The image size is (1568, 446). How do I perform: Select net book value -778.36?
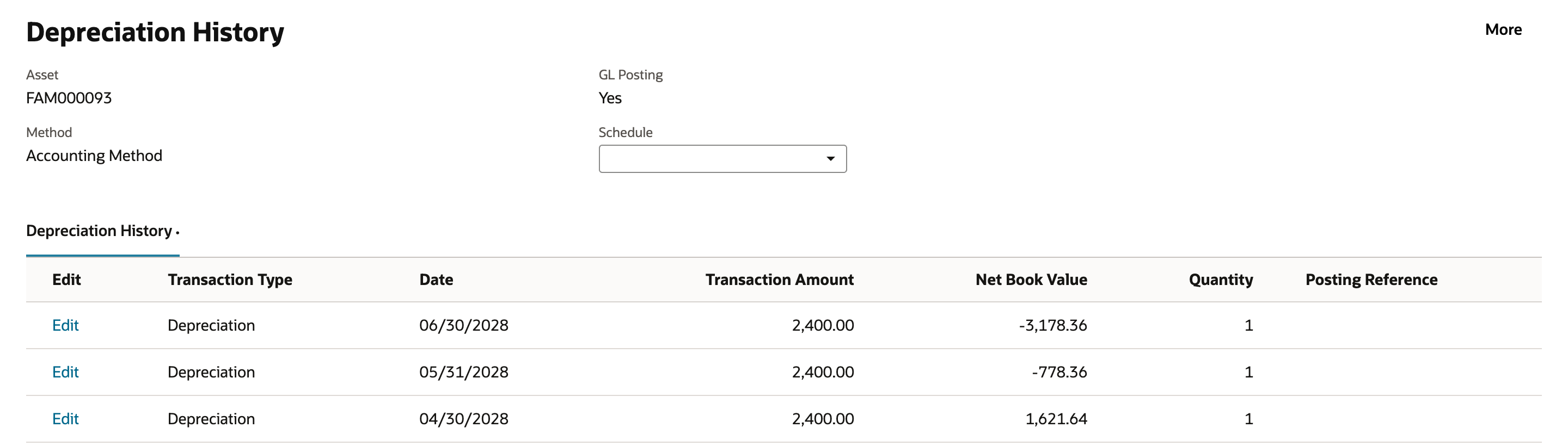[1059, 372]
